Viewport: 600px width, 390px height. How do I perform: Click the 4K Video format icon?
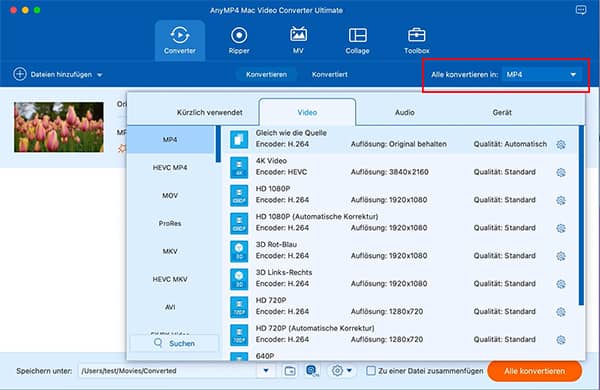(x=239, y=167)
